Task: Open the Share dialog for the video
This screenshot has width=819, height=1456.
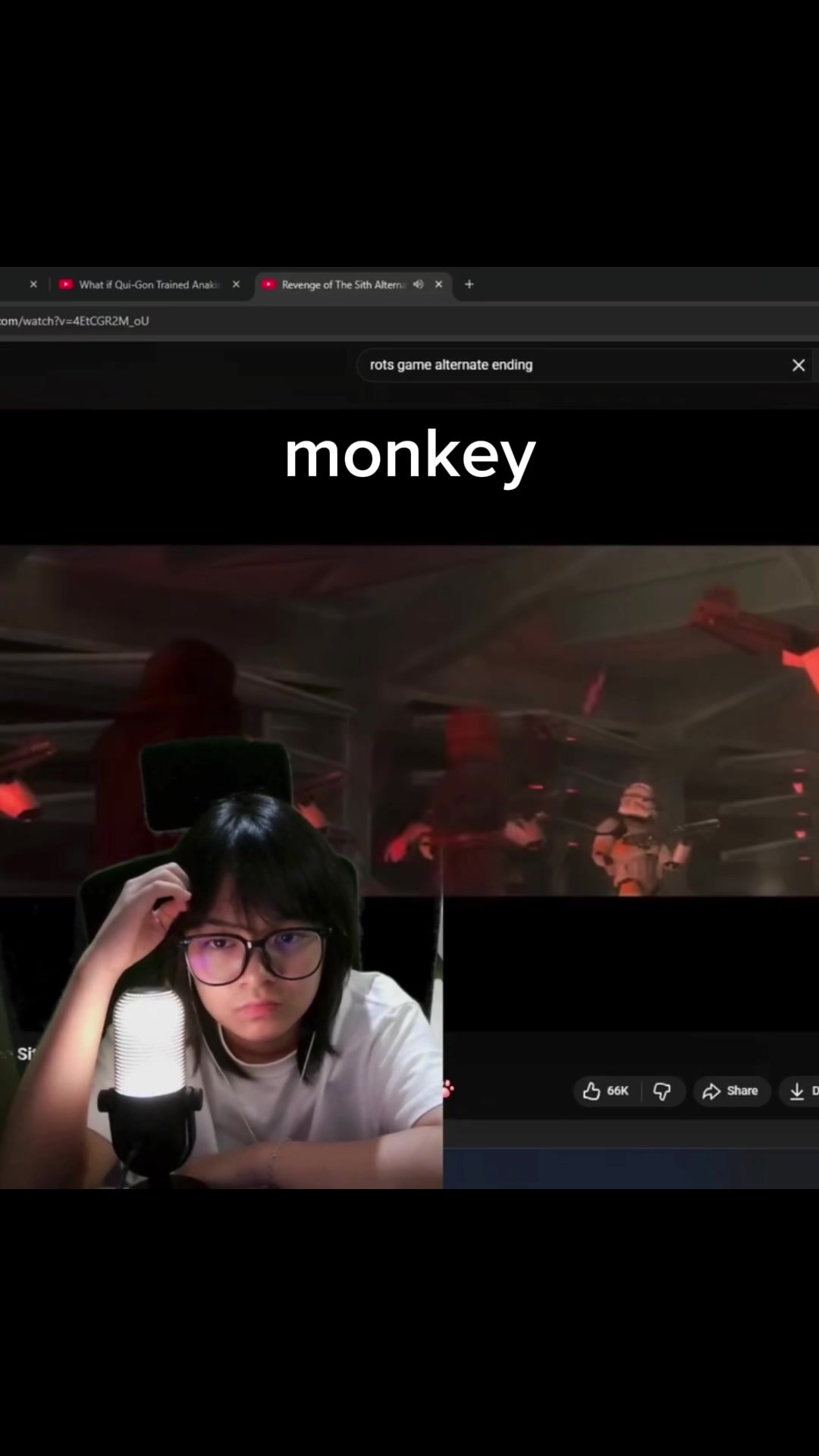Action: [x=730, y=1091]
